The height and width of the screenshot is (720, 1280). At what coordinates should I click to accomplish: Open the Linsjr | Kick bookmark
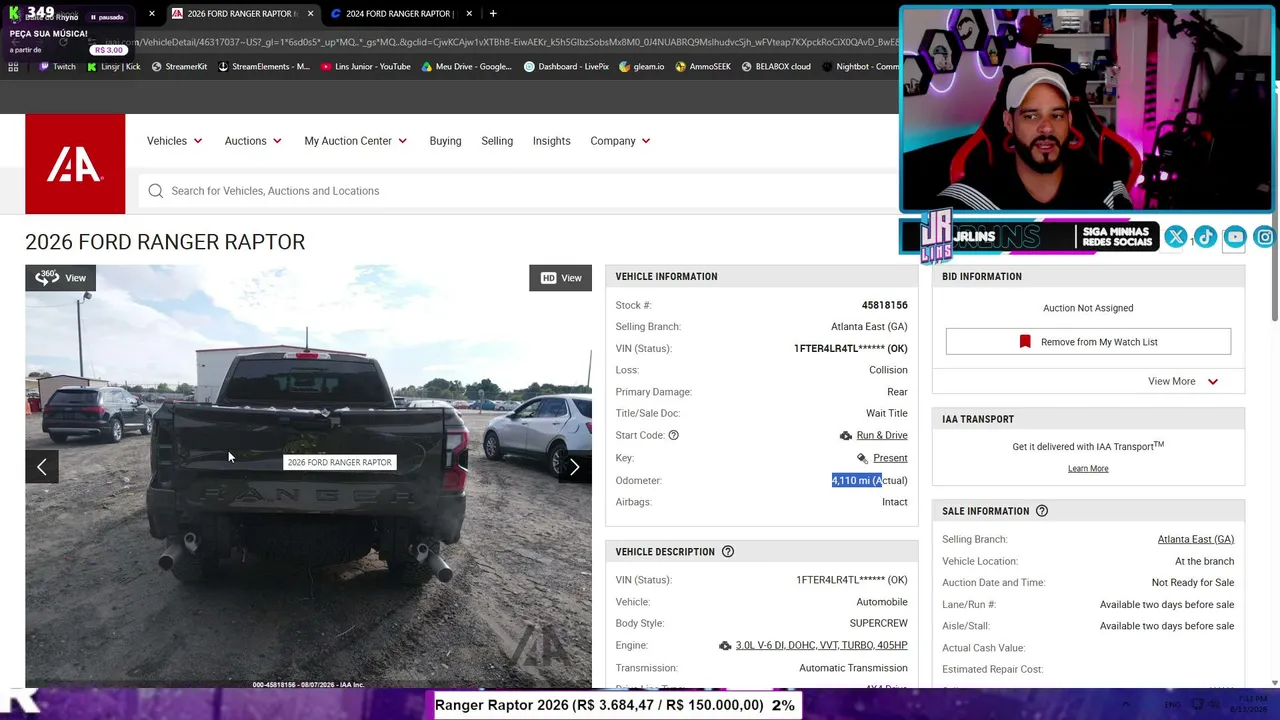(113, 67)
